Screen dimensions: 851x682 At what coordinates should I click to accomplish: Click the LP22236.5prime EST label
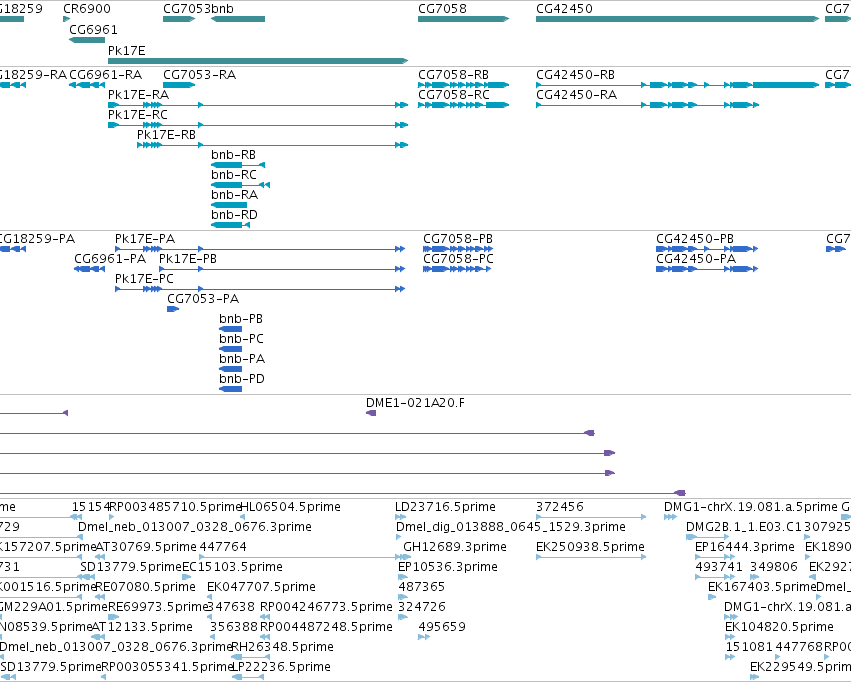pyautogui.click(x=281, y=667)
